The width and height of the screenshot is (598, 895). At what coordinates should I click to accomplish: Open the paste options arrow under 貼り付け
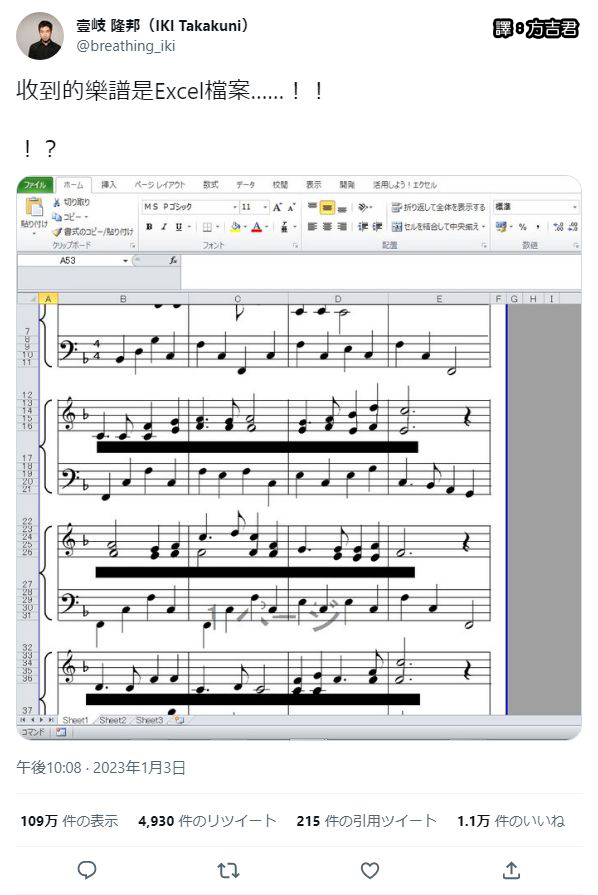(34, 233)
